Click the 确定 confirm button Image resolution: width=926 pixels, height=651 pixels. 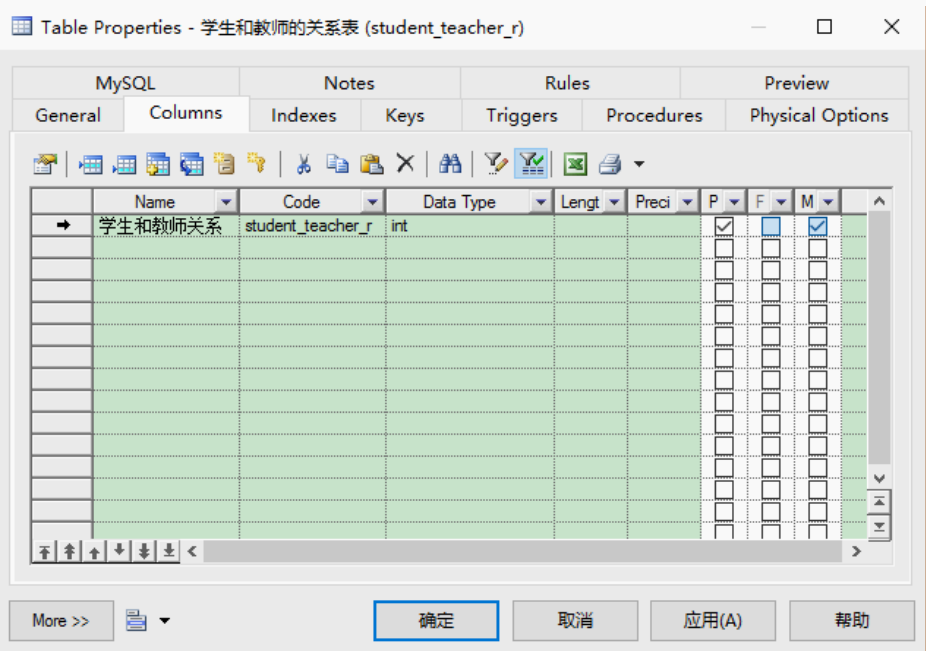point(436,620)
